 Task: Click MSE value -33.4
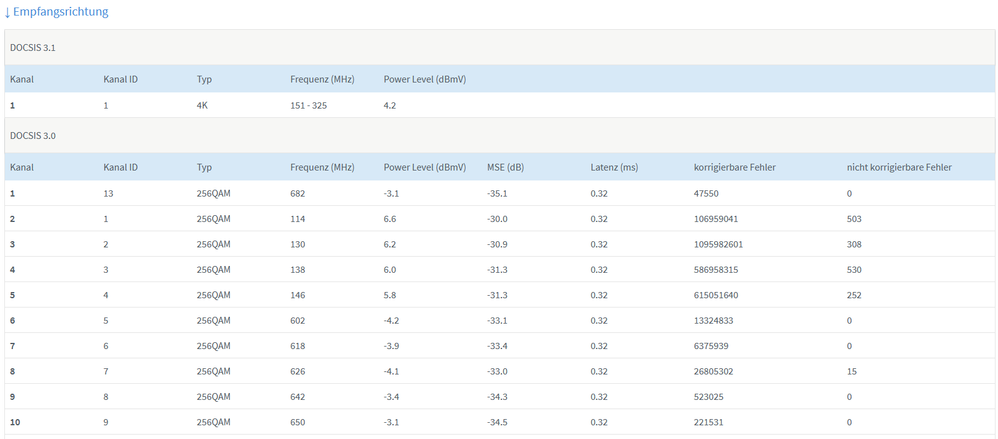(x=497, y=346)
